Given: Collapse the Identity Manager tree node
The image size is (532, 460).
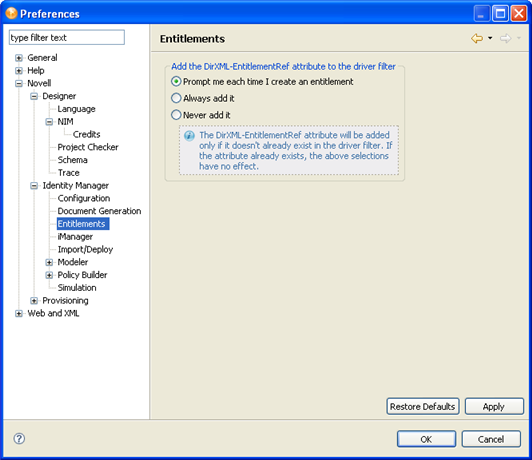Looking at the screenshot, I should click(34, 186).
